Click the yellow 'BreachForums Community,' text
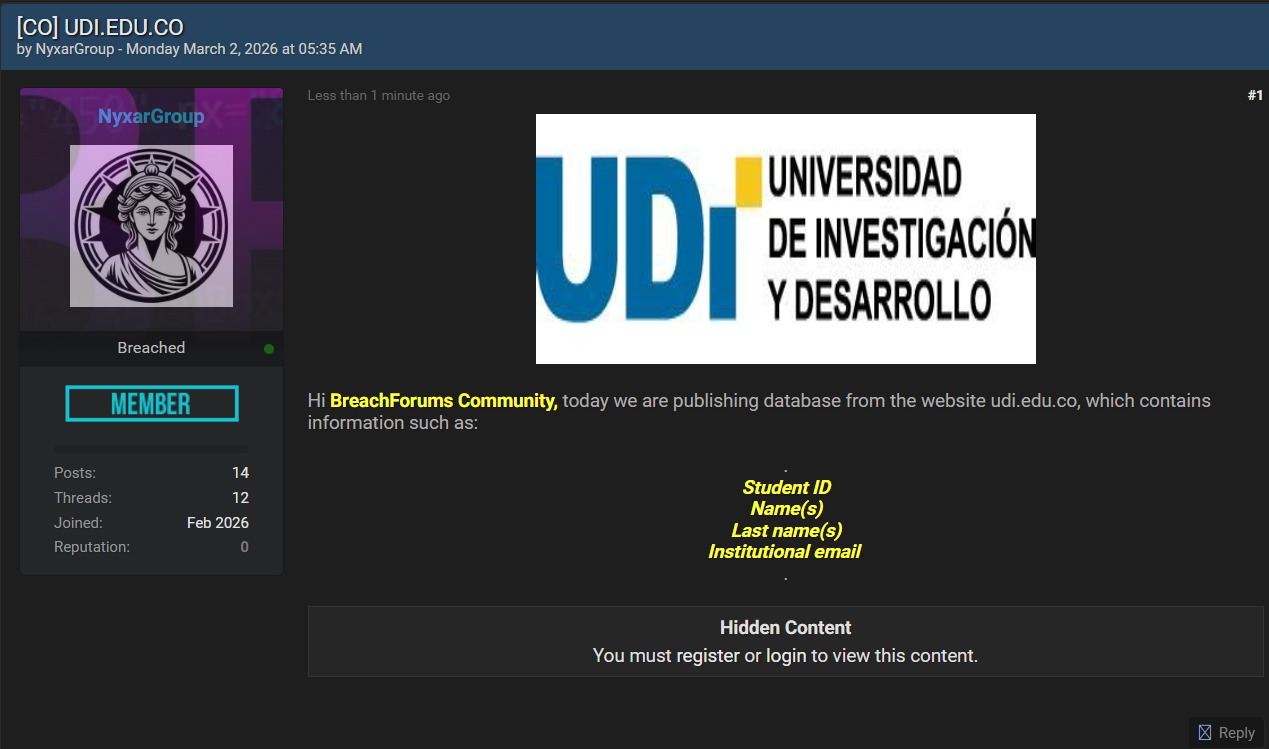Viewport: 1269px width, 749px height. click(x=443, y=400)
